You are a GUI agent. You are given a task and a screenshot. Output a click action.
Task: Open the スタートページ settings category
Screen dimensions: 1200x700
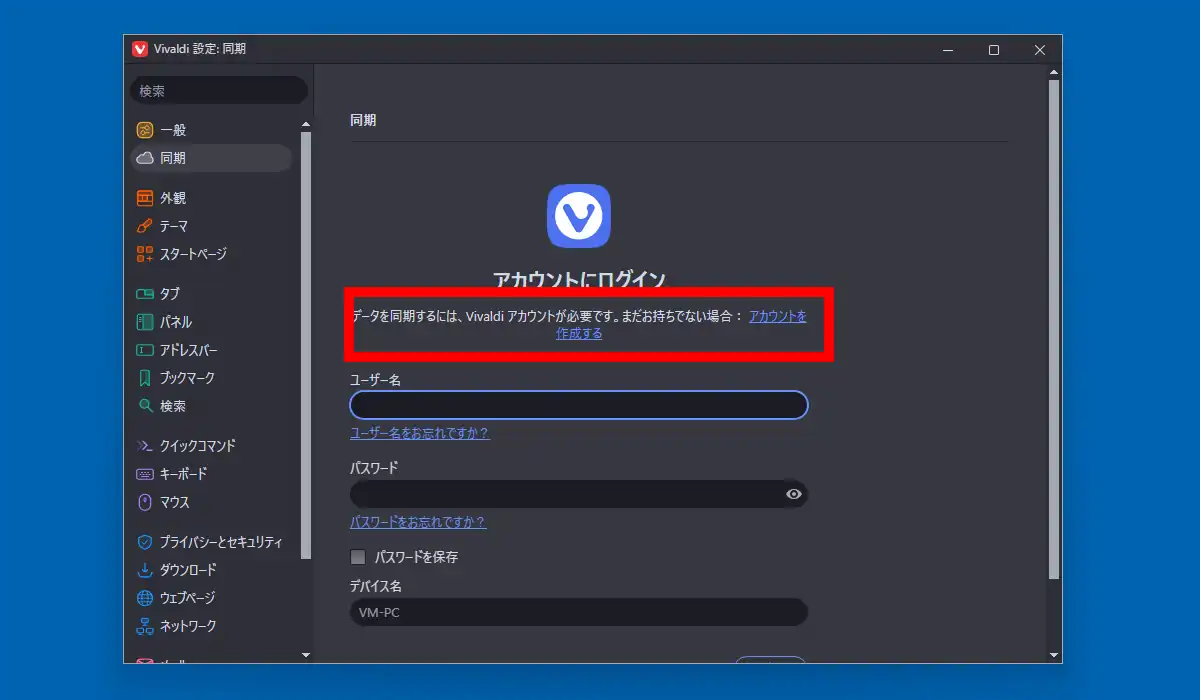click(211, 254)
